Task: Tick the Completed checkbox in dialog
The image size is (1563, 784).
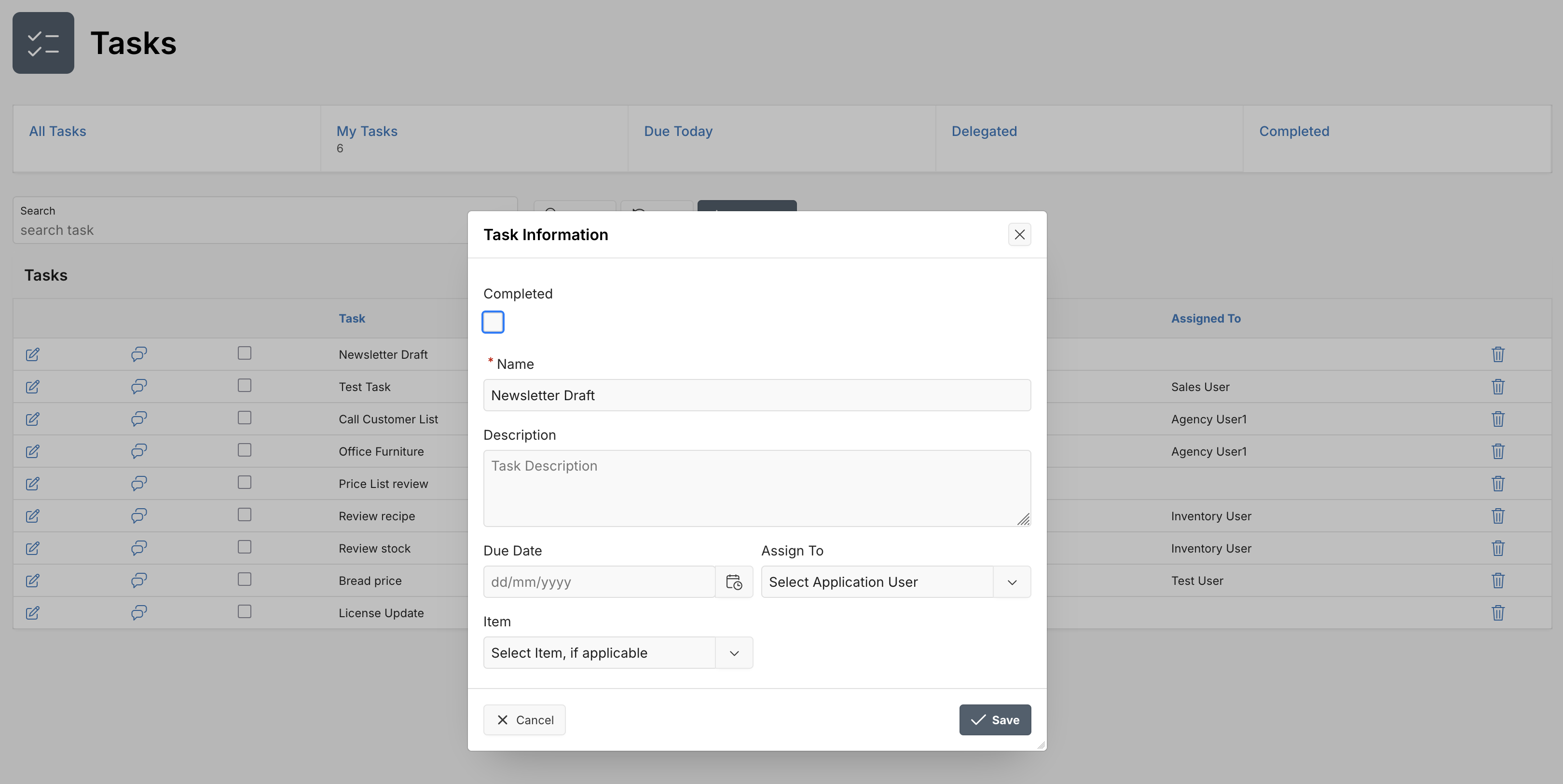Action: [x=493, y=322]
